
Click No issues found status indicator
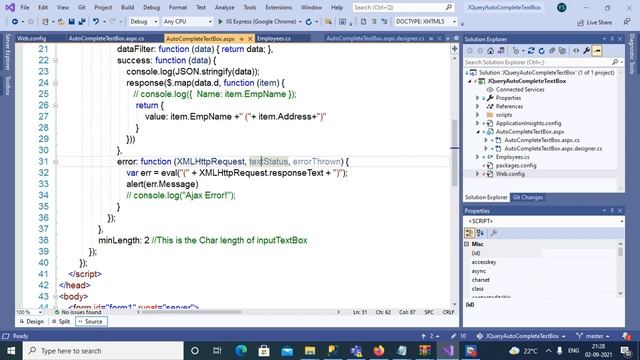click(x=78, y=312)
